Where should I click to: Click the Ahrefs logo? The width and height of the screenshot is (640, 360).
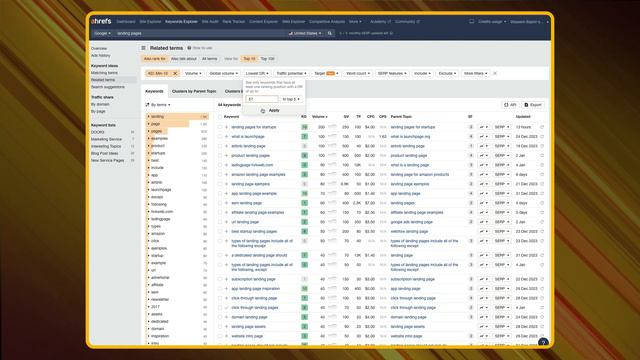point(101,21)
